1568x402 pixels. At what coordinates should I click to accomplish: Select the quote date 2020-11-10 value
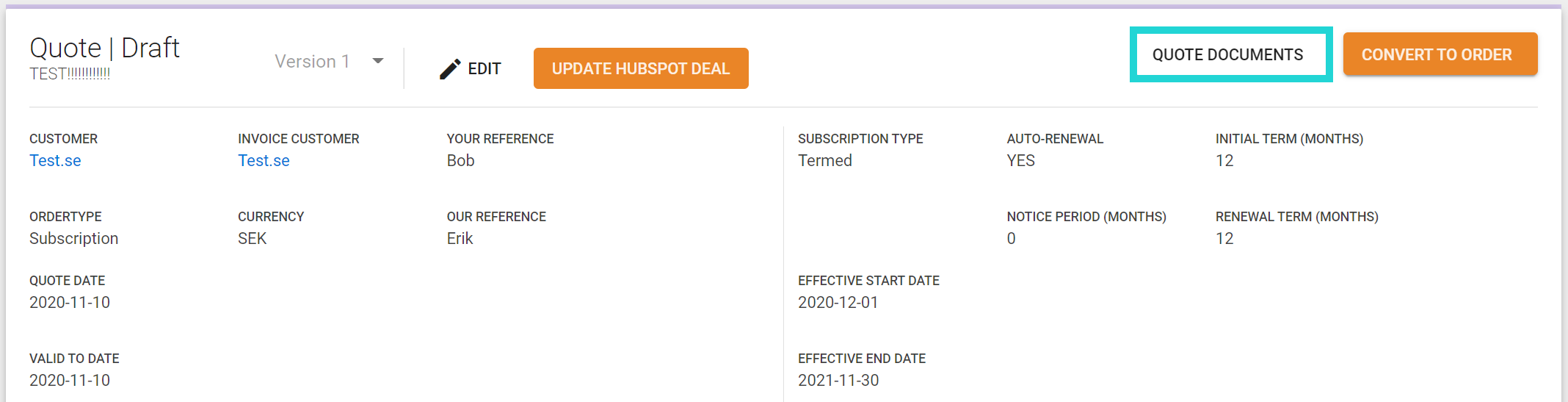click(x=70, y=302)
